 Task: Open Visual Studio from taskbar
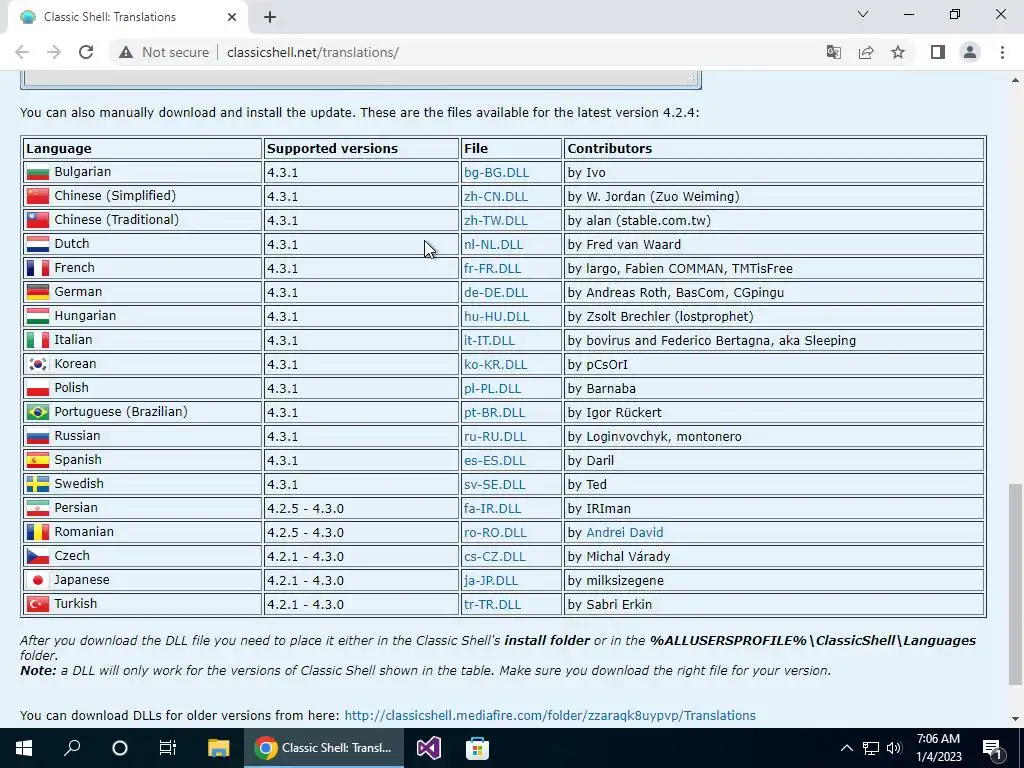(x=429, y=748)
